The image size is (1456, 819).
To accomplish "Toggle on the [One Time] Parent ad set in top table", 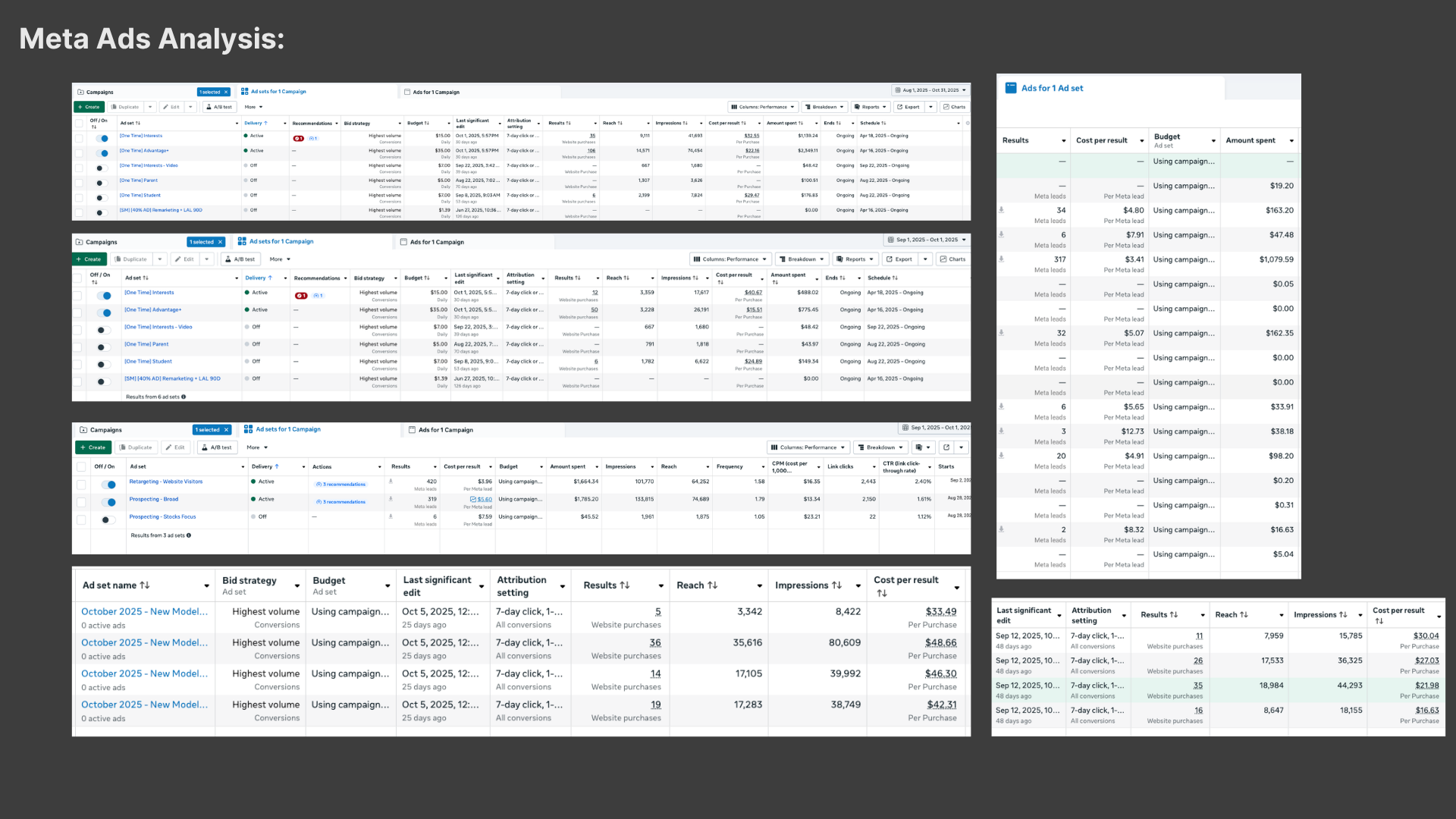I will 100,183.
